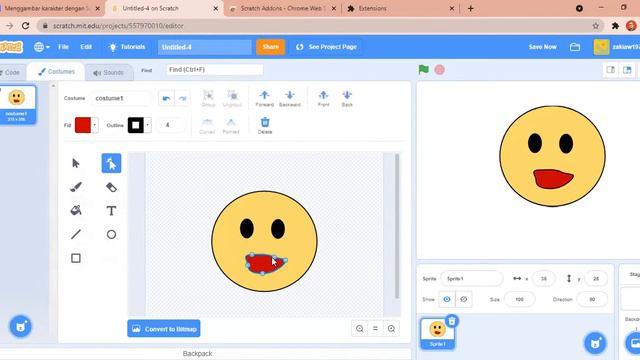640x360 pixels.
Task: Select the Sprite1 thumbnail
Action: click(x=437, y=333)
